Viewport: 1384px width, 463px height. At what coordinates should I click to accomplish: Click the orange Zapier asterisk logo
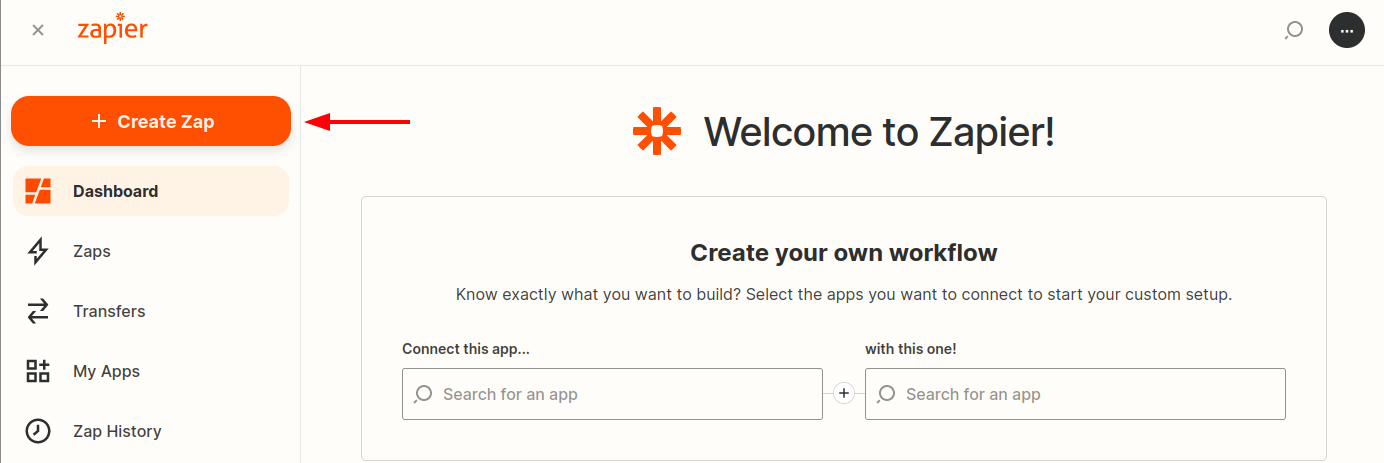coord(657,131)
